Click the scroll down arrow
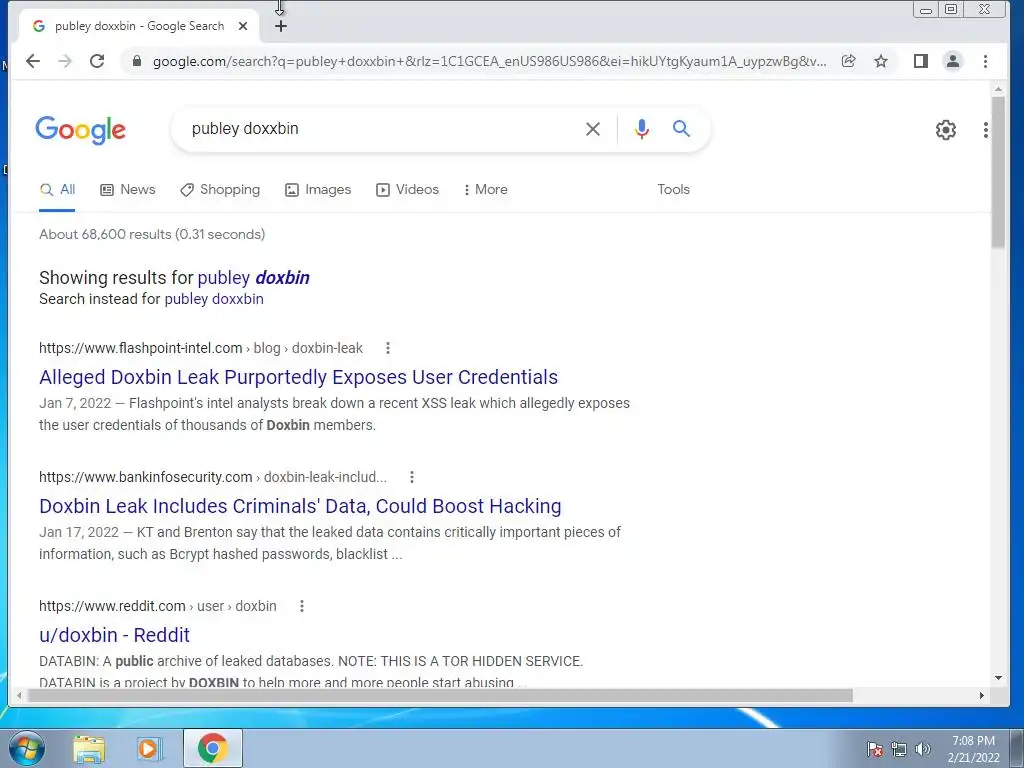1024x768 pixels. pyautogui.click(x=998, y=678)
